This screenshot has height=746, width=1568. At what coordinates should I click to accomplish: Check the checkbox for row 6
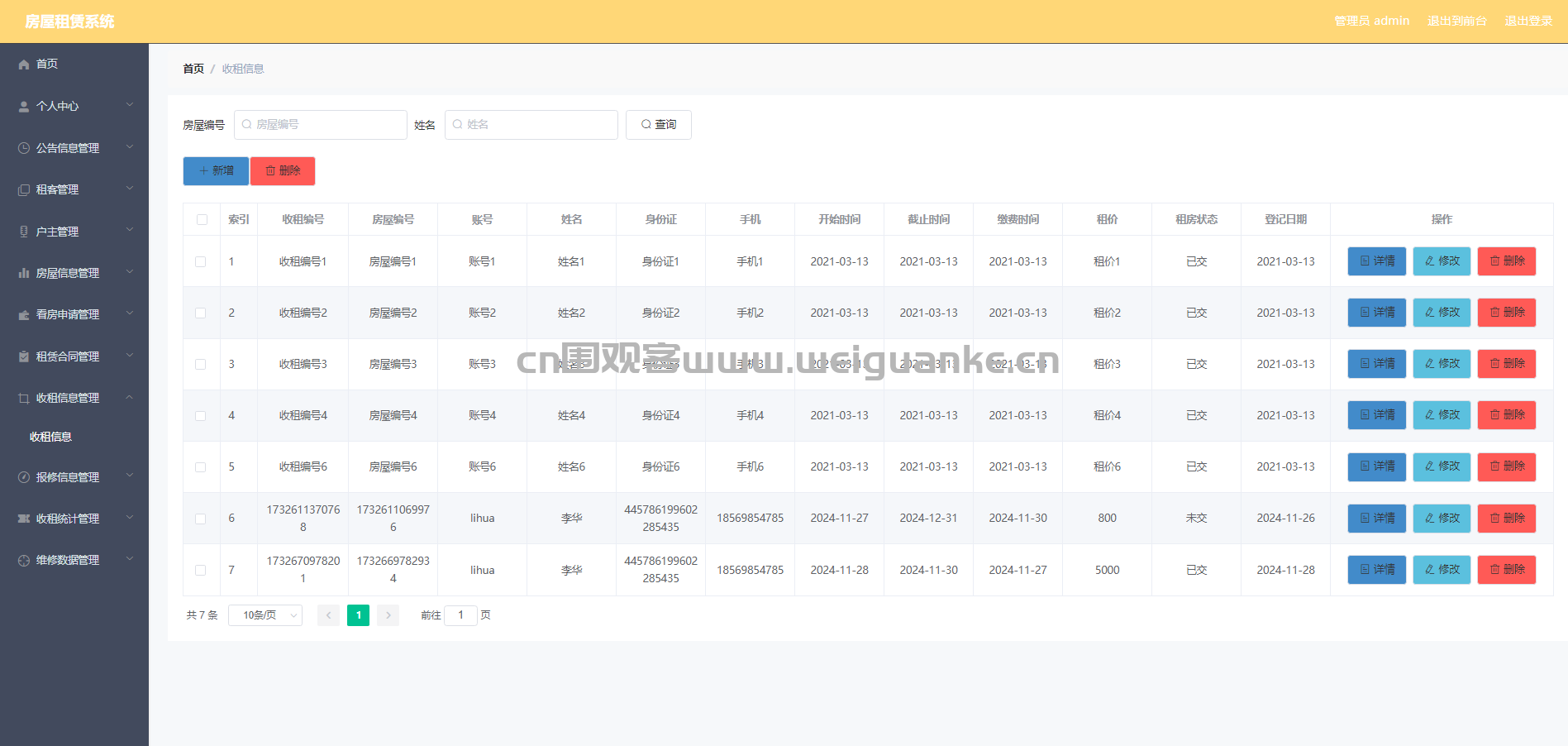click(201, 519)
